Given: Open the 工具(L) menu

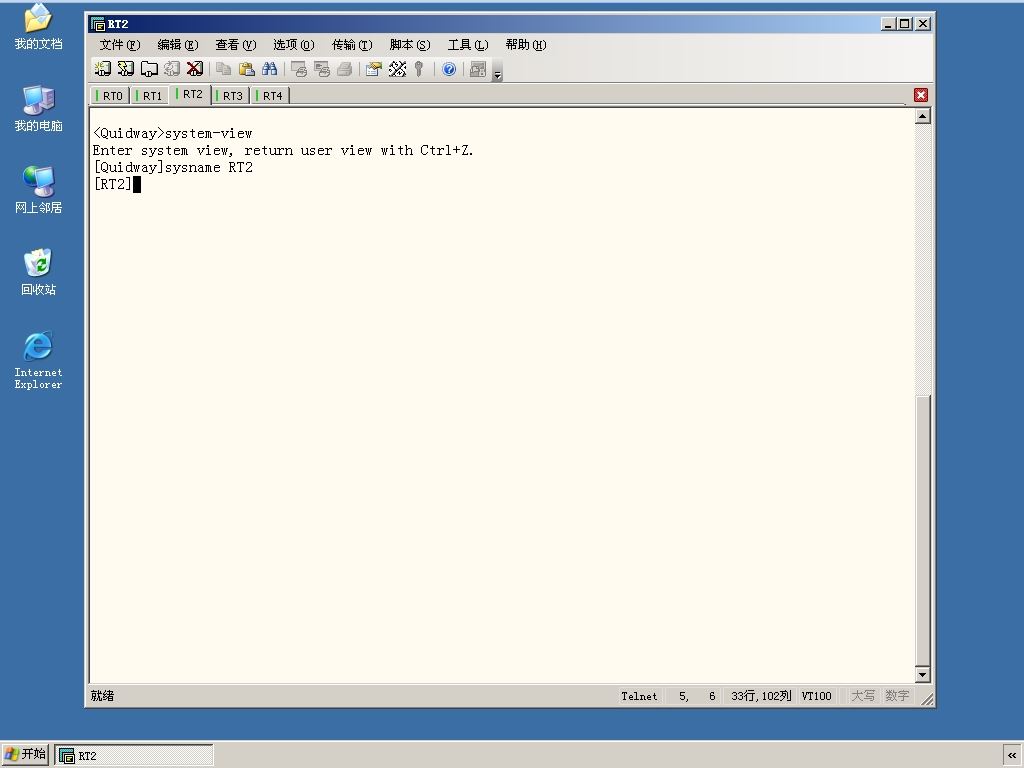Looking at the screenshot, I should point(468,44).
